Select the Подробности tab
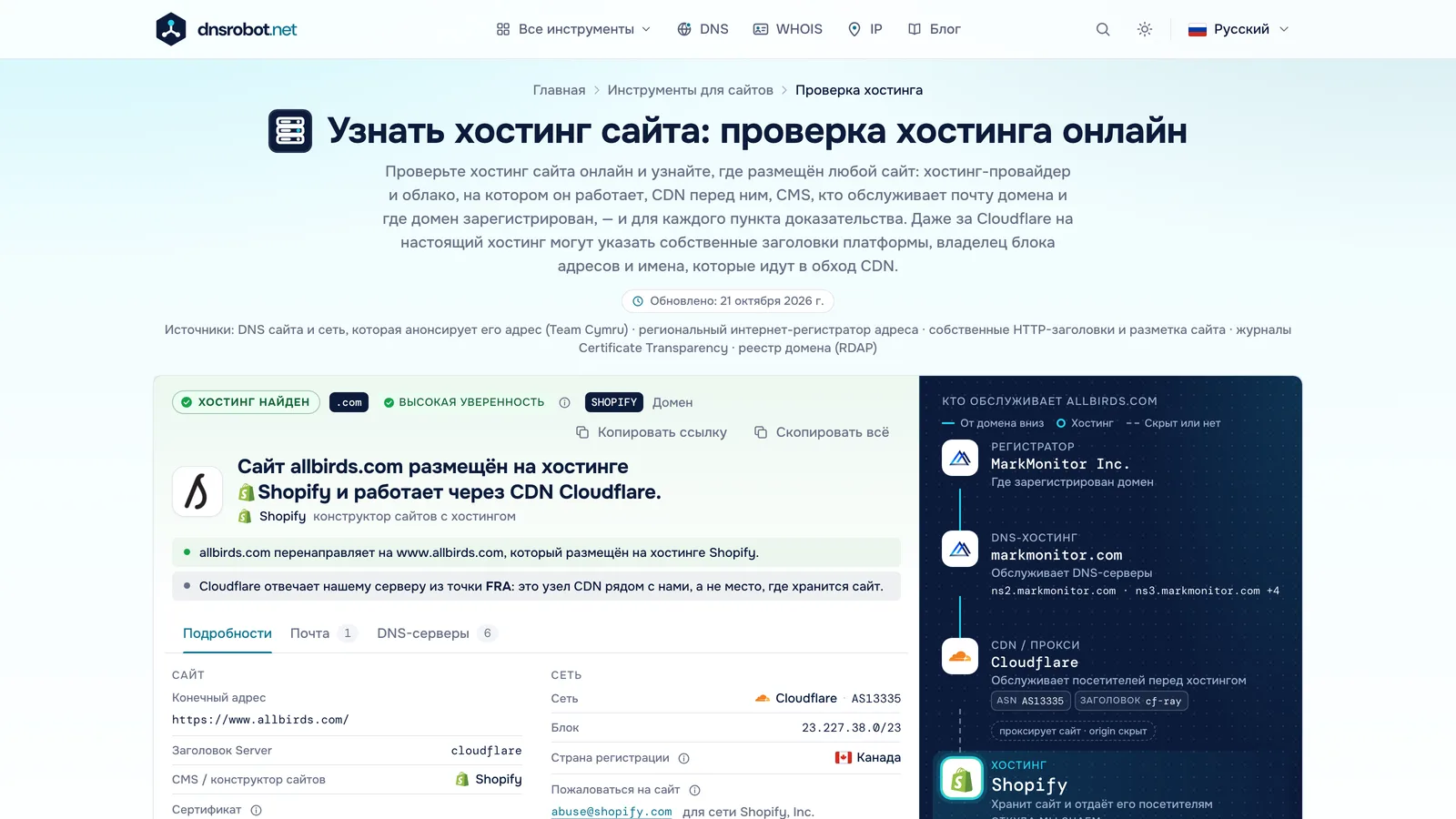This screenshot has width=1456, height=819. (227, 633)
